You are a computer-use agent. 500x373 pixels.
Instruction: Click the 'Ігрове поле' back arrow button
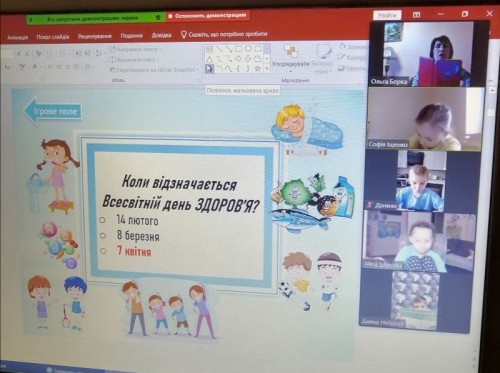click(x=53, y=111)
